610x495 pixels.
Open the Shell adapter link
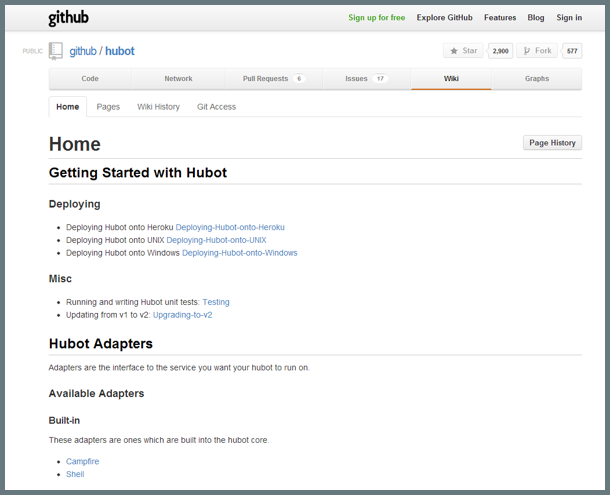click(75, 474)
